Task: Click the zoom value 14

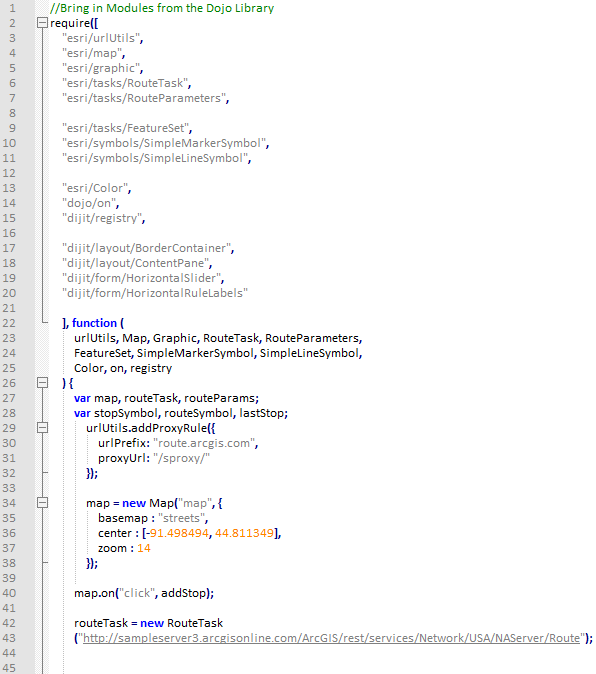Action: 144,548
